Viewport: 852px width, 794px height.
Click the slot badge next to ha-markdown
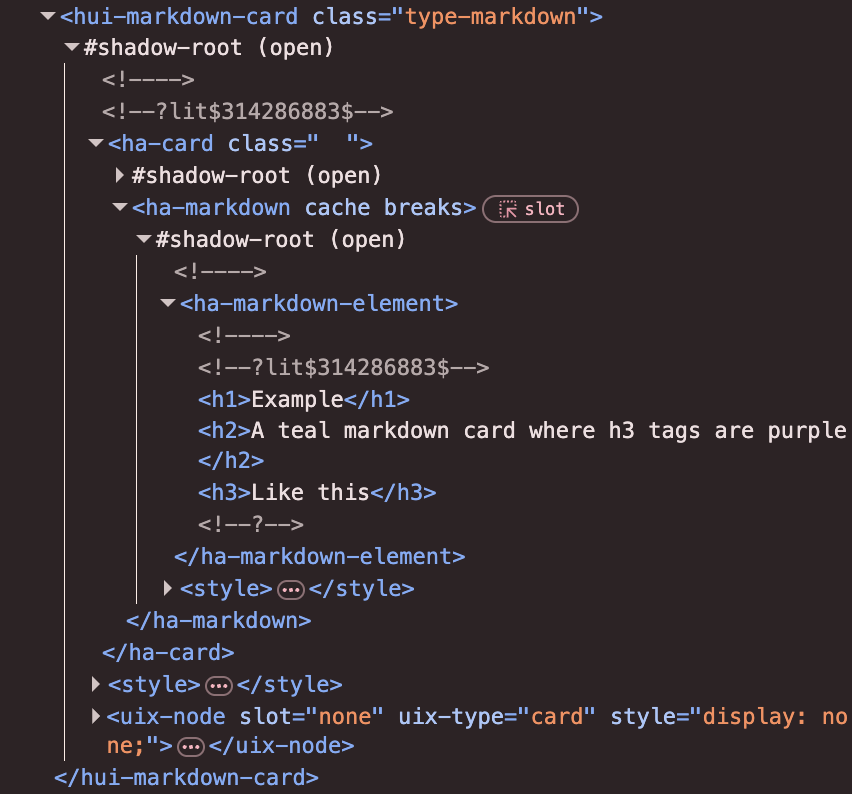click(530, 208)
